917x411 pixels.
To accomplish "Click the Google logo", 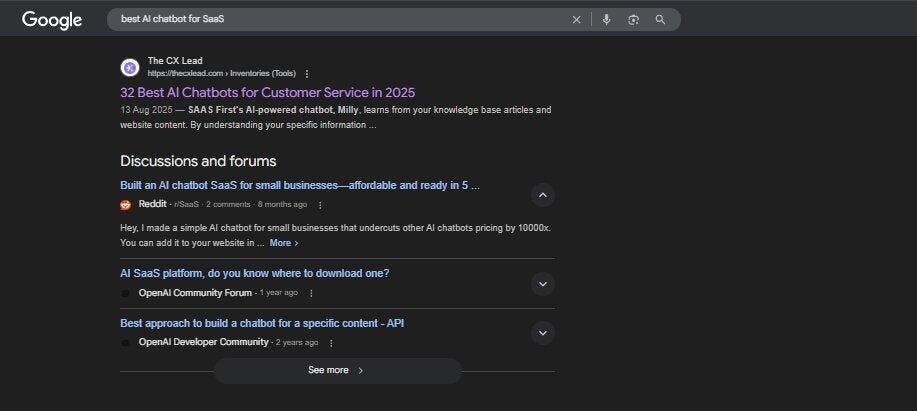I will tap(52, 20).
